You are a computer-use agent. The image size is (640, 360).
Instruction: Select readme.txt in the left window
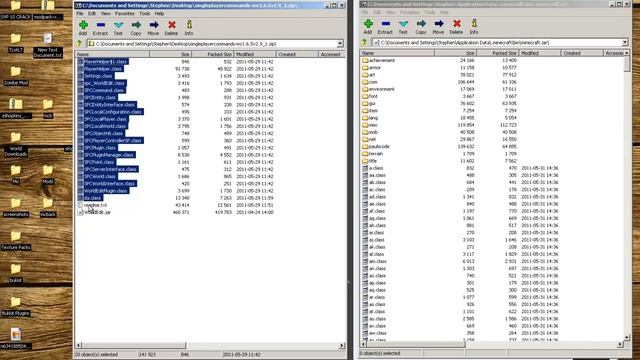95,205
